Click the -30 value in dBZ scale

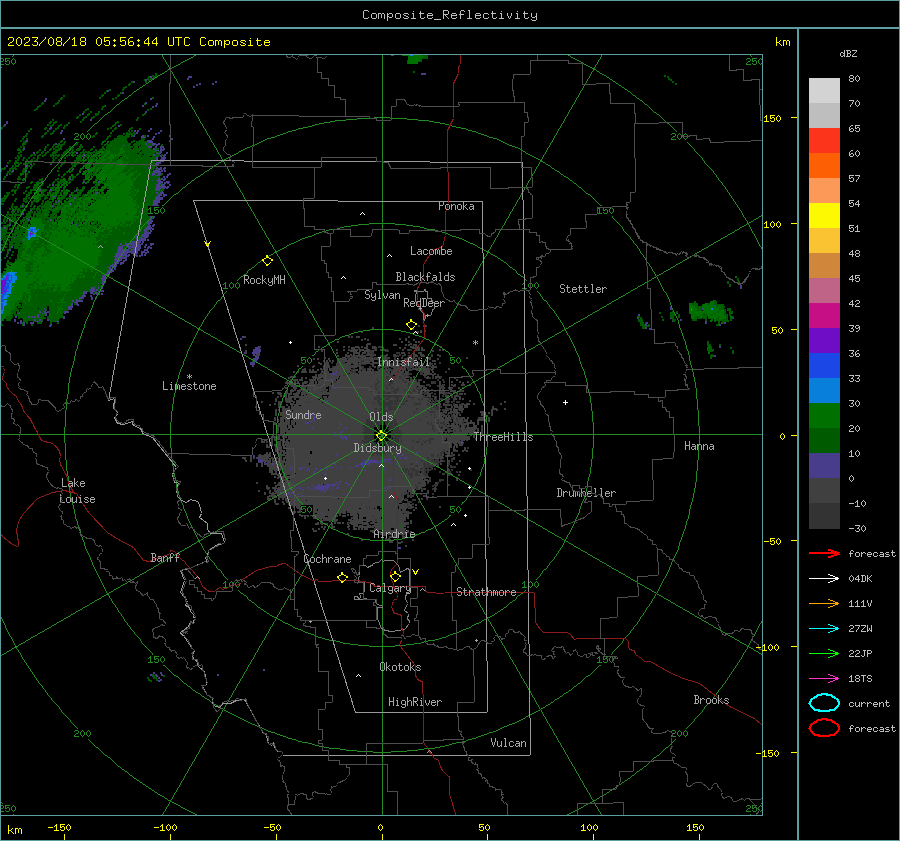(x=857, y=528)
